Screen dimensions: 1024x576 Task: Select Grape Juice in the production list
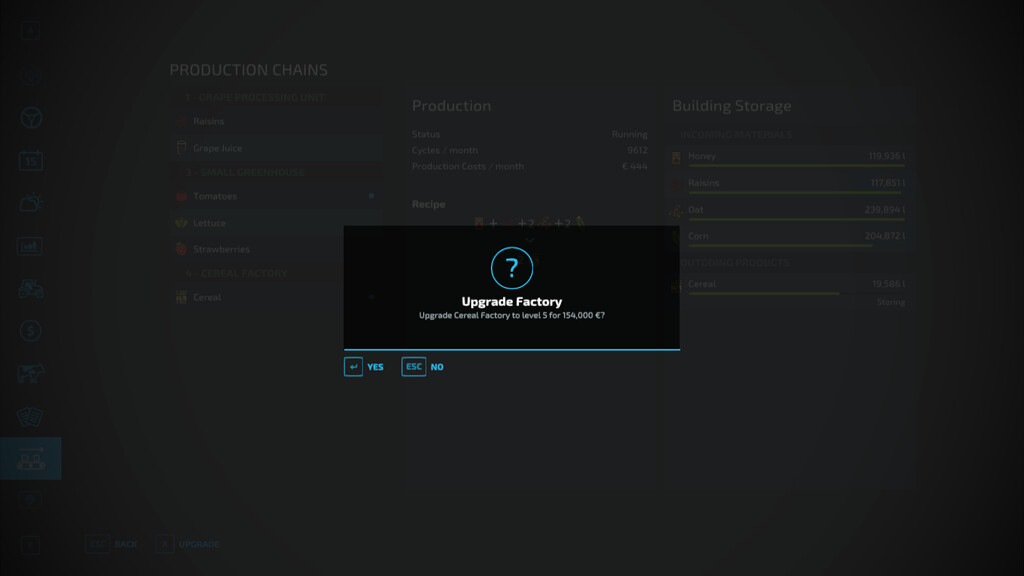(217, 148)
